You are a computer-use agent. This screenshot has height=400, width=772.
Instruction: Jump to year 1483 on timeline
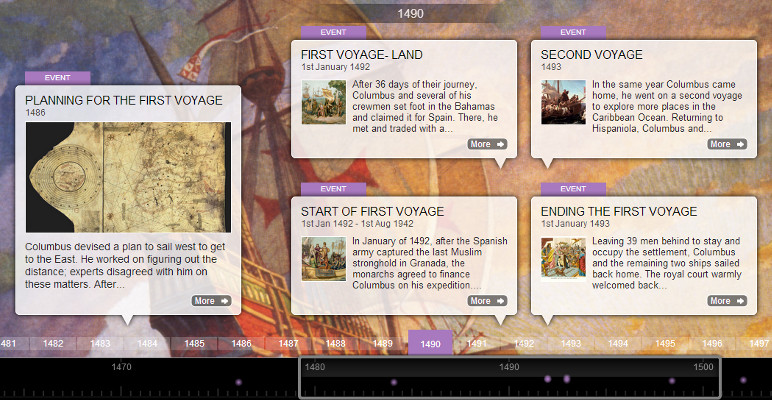coord(100,343)
